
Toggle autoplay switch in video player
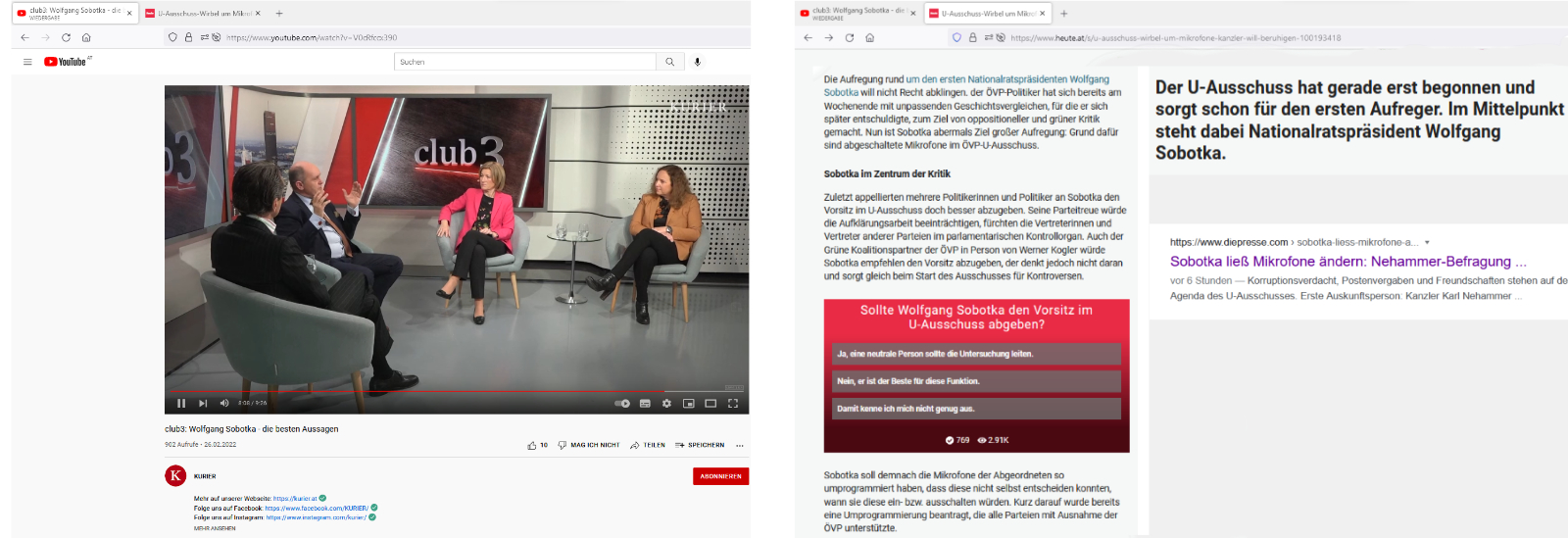(x=622, y=403)
